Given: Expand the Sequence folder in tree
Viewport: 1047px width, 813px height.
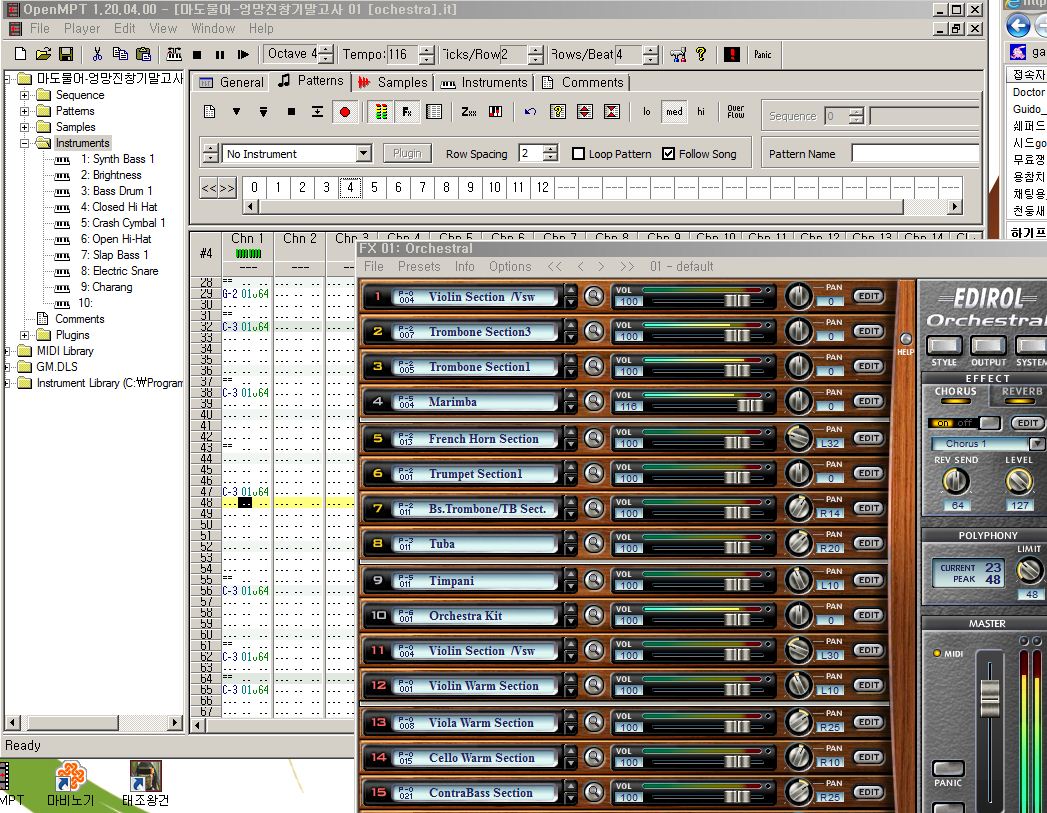Looking at the screenshot, I should point(25,95).
